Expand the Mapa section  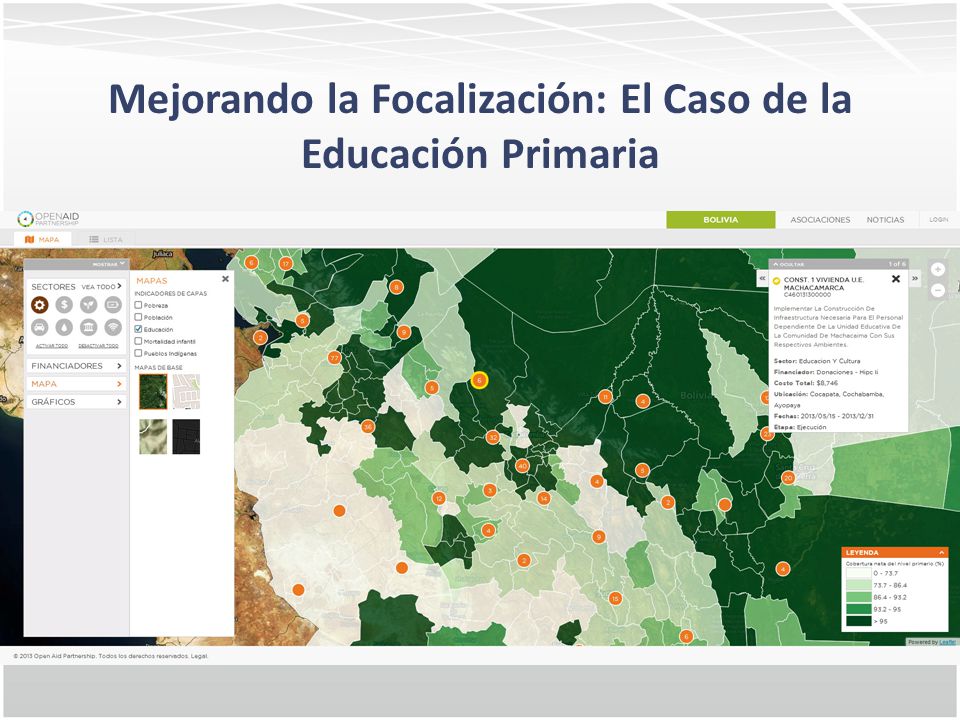pos(77,384)
